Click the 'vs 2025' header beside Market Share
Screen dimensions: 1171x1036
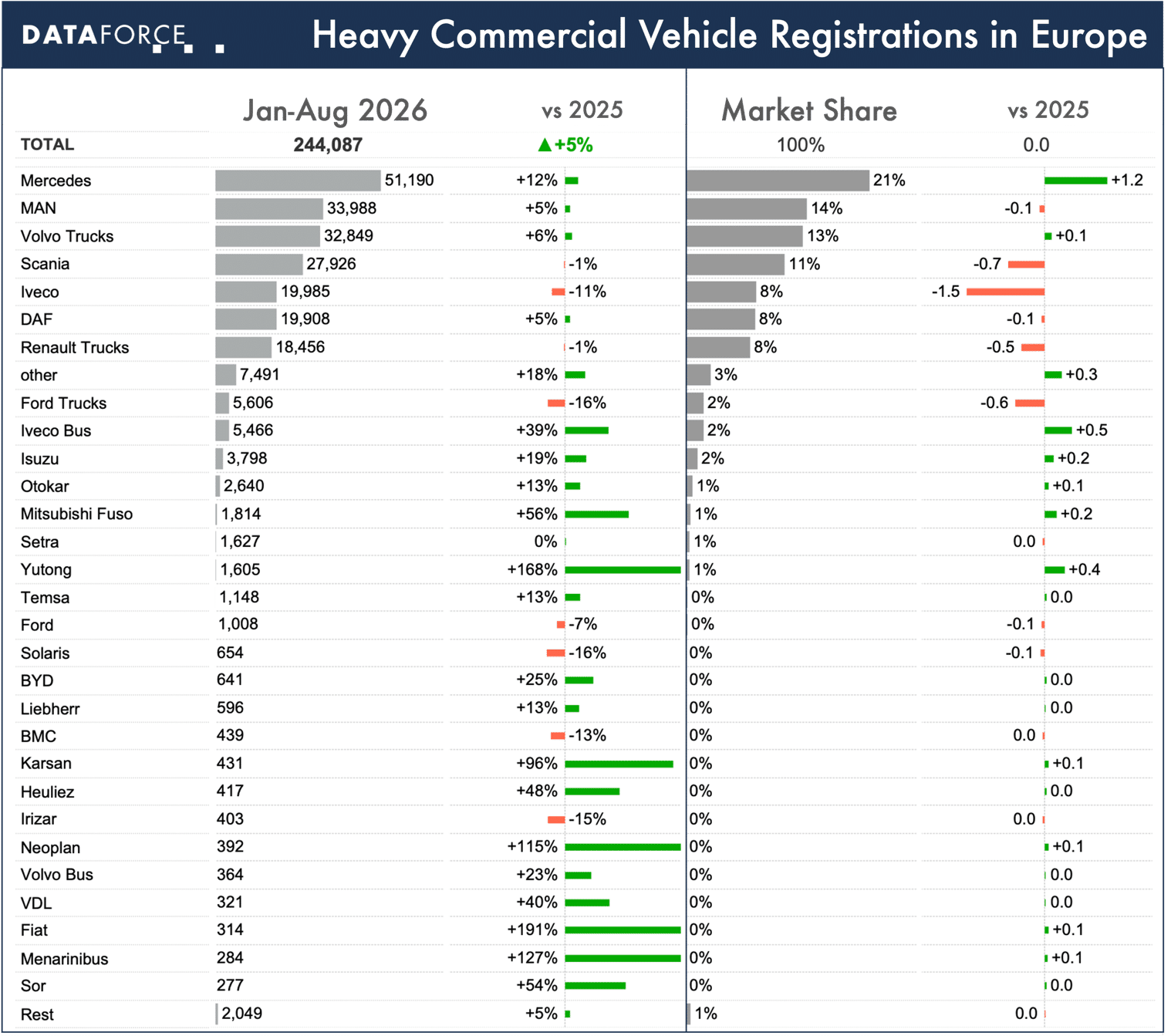point(1048,110)
